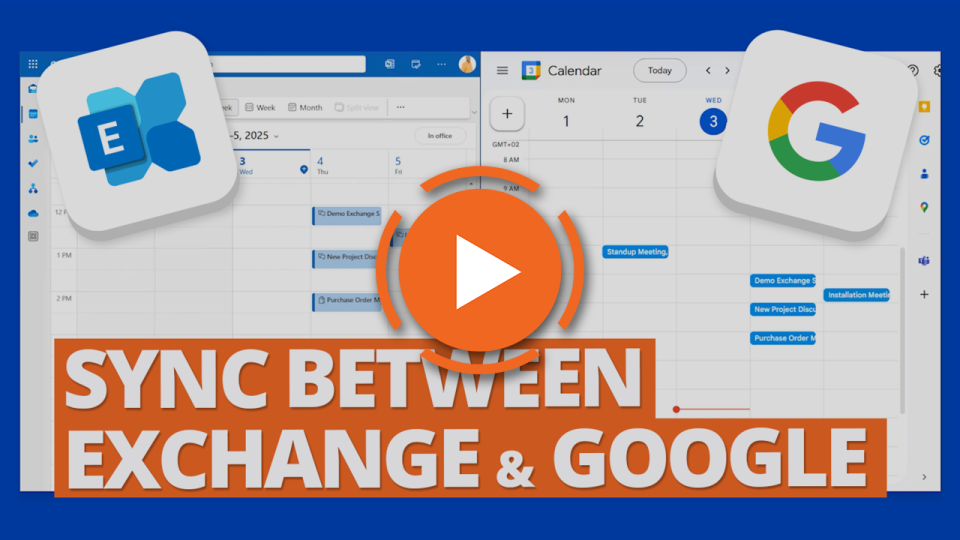The height and width of the screenshot is (540, 960).
Task: Open Mail in the Outlook left sidebar
Action: 33,89
